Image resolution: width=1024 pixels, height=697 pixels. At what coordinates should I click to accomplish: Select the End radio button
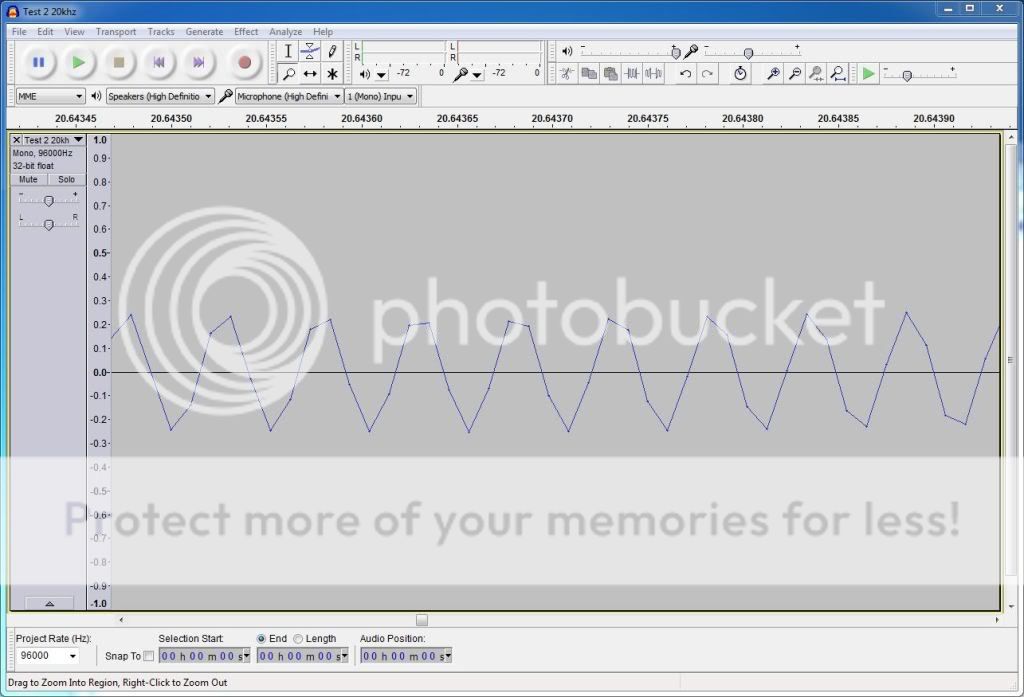tap(262, 639)
